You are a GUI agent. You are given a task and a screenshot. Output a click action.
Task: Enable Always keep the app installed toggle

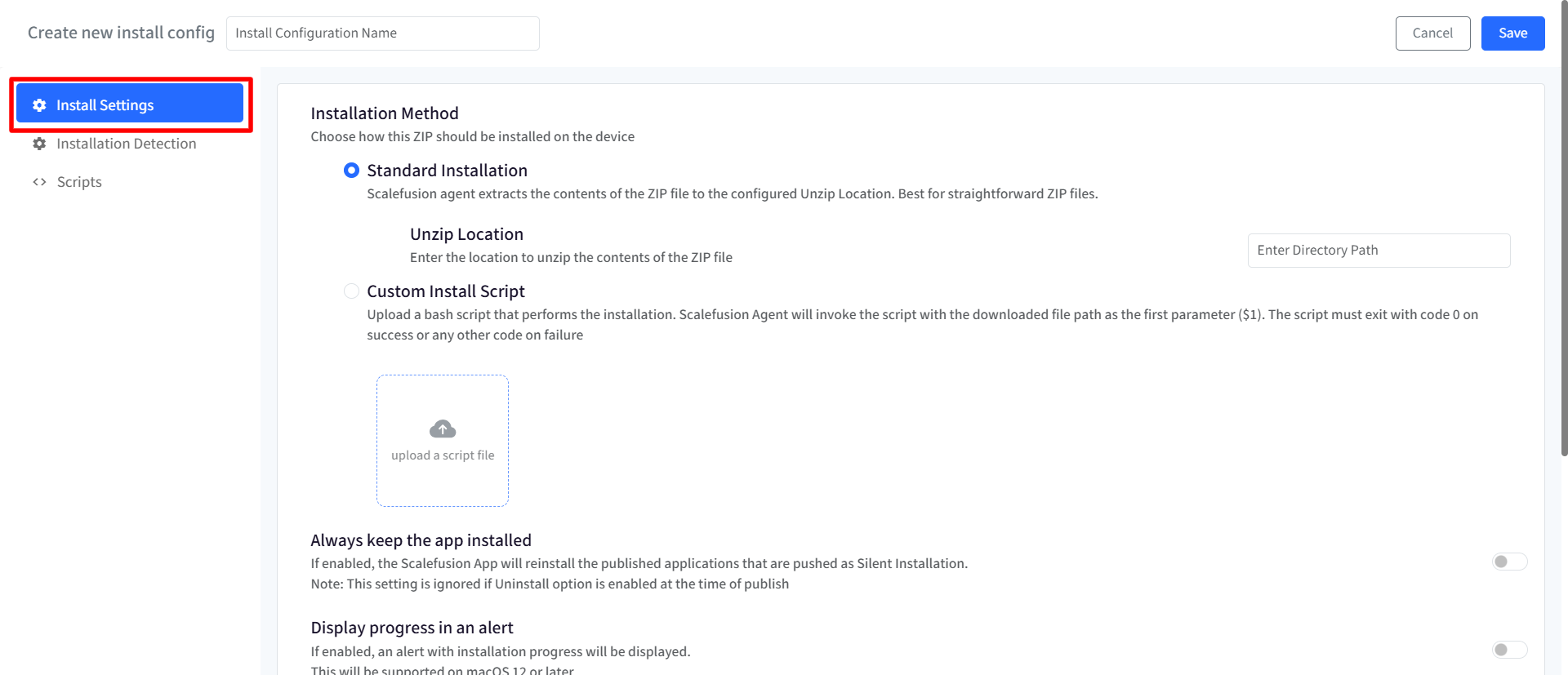pyautogui.click(x=1509, y=562)
